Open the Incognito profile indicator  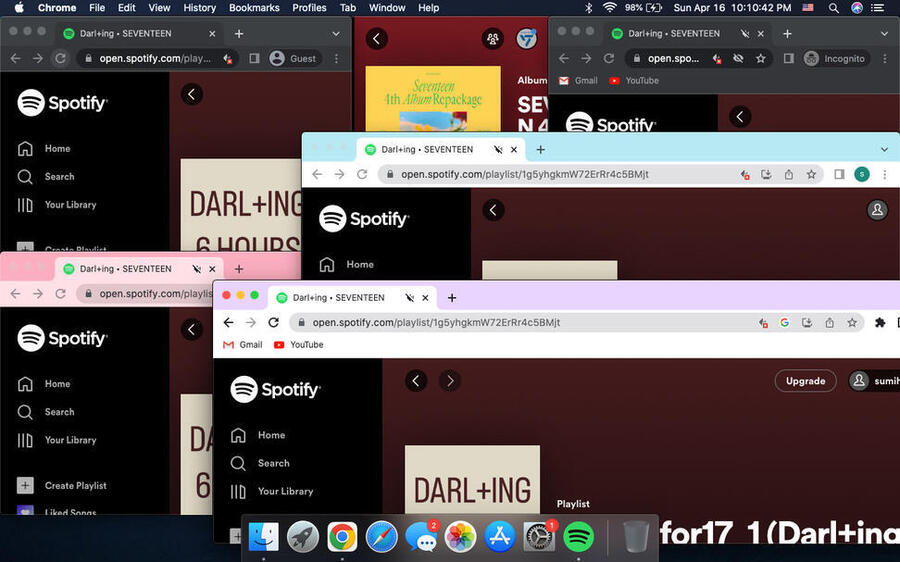pos(834,58)
